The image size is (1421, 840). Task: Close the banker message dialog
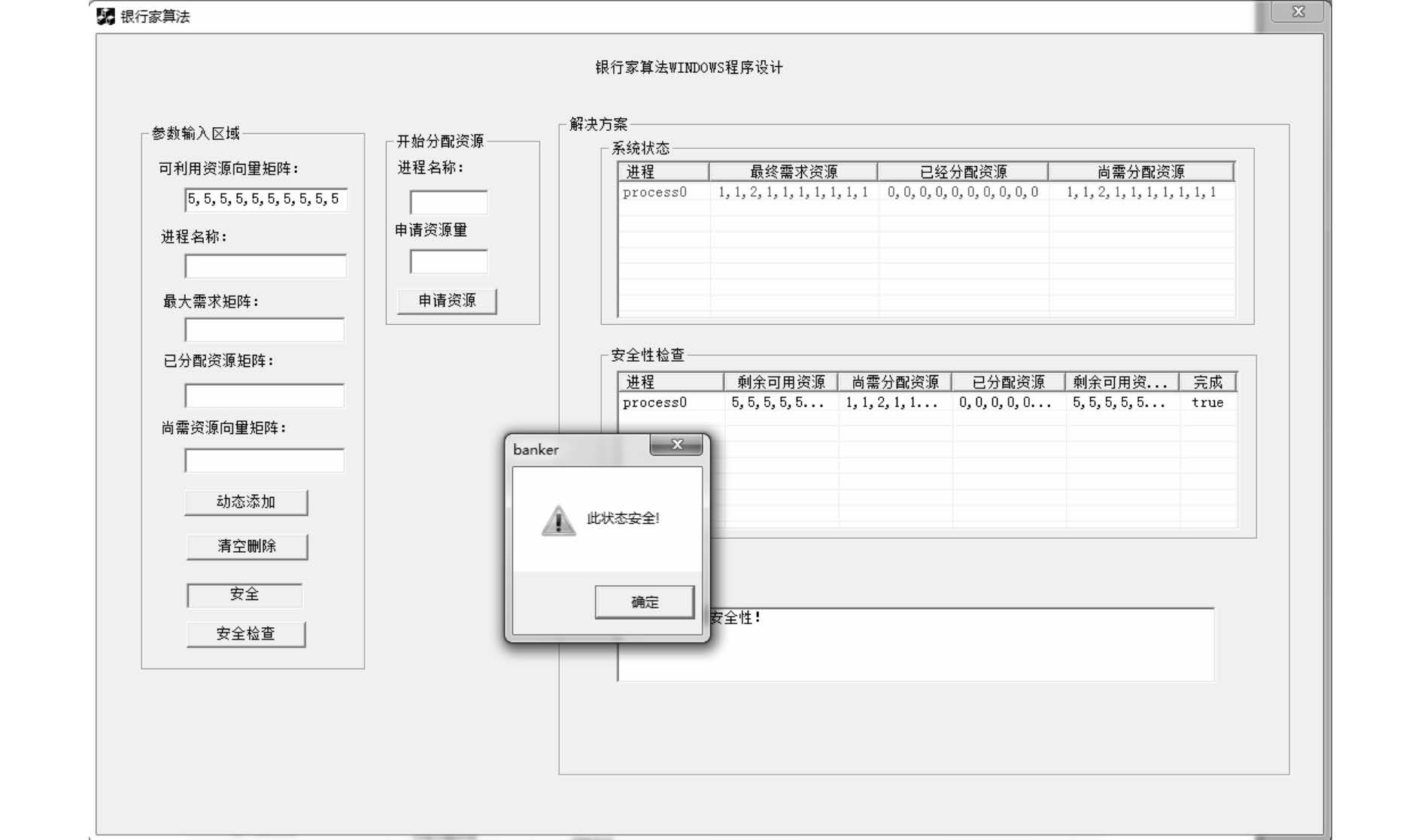click(676, 445)
